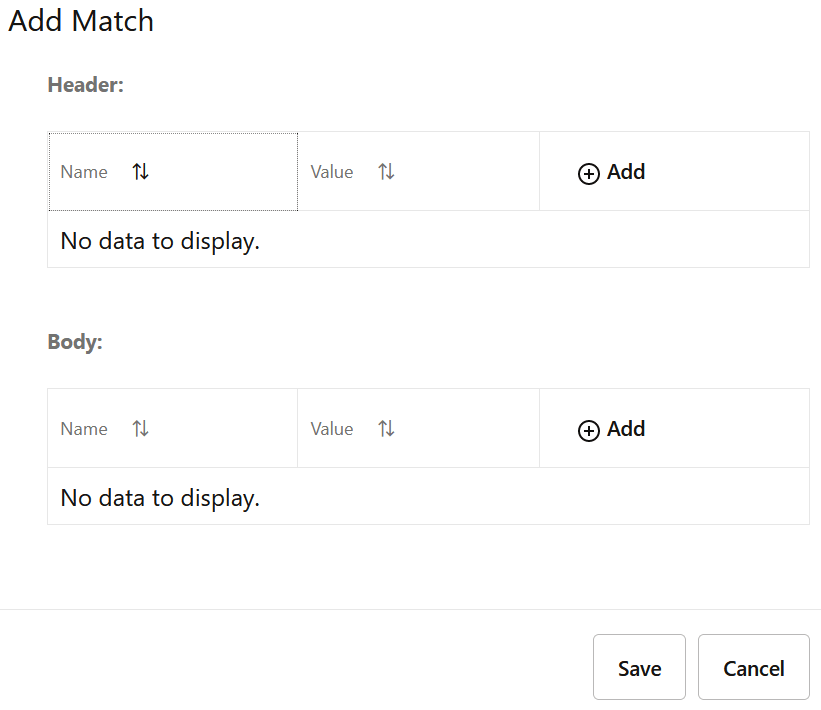Click the sort arrows beside Body Name column
The image size is (821, 710).
tap(140, 429)
